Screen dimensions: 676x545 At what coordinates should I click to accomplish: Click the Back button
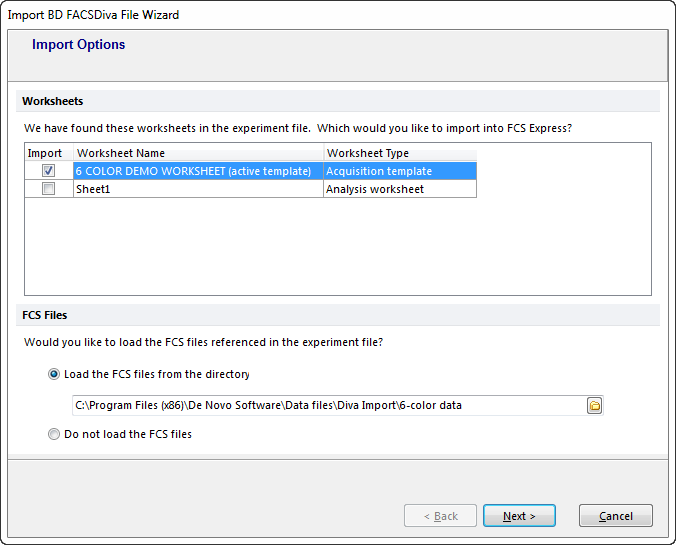pyautogui.click(x=440, y=516)
